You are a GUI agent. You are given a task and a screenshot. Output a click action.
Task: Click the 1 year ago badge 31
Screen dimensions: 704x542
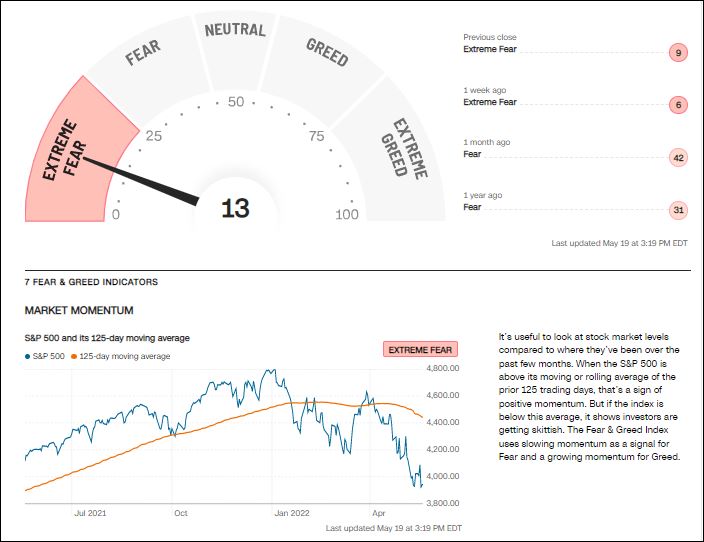tap(678, 210)
